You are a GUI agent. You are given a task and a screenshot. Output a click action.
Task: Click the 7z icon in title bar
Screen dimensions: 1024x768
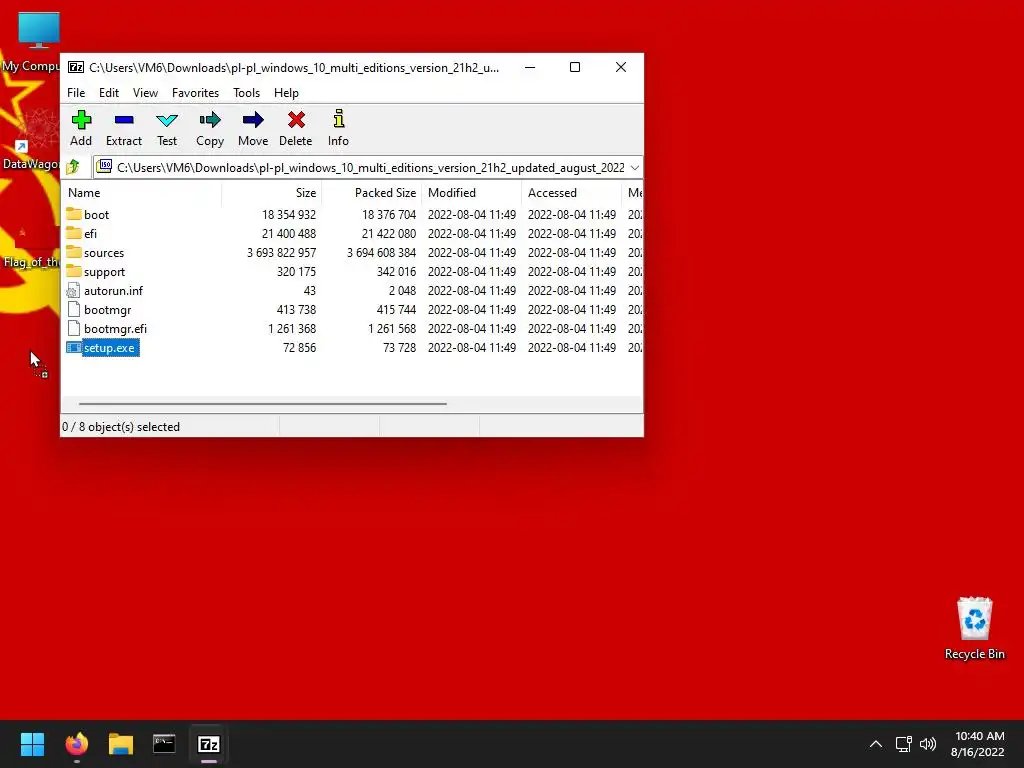tap(76, 67)
